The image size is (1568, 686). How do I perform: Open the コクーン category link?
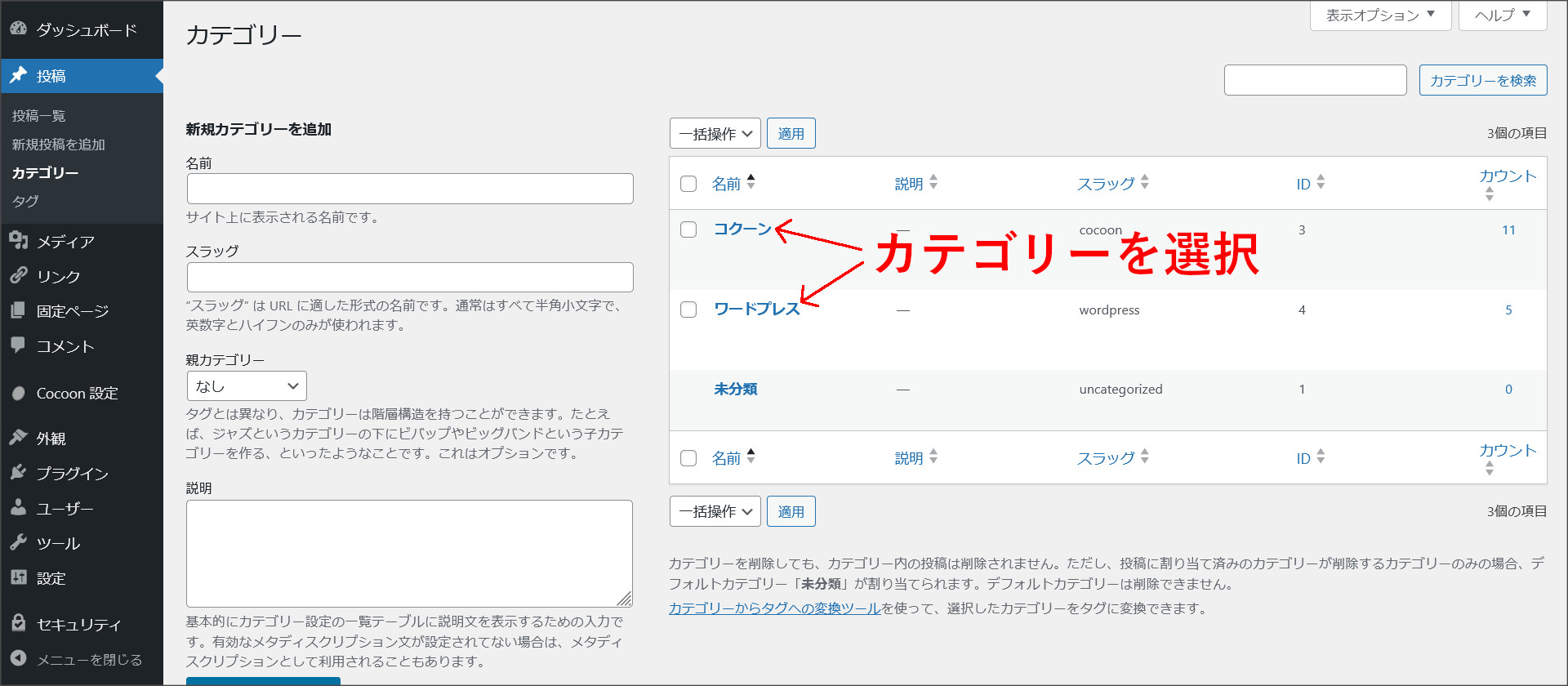coord(742,229)
